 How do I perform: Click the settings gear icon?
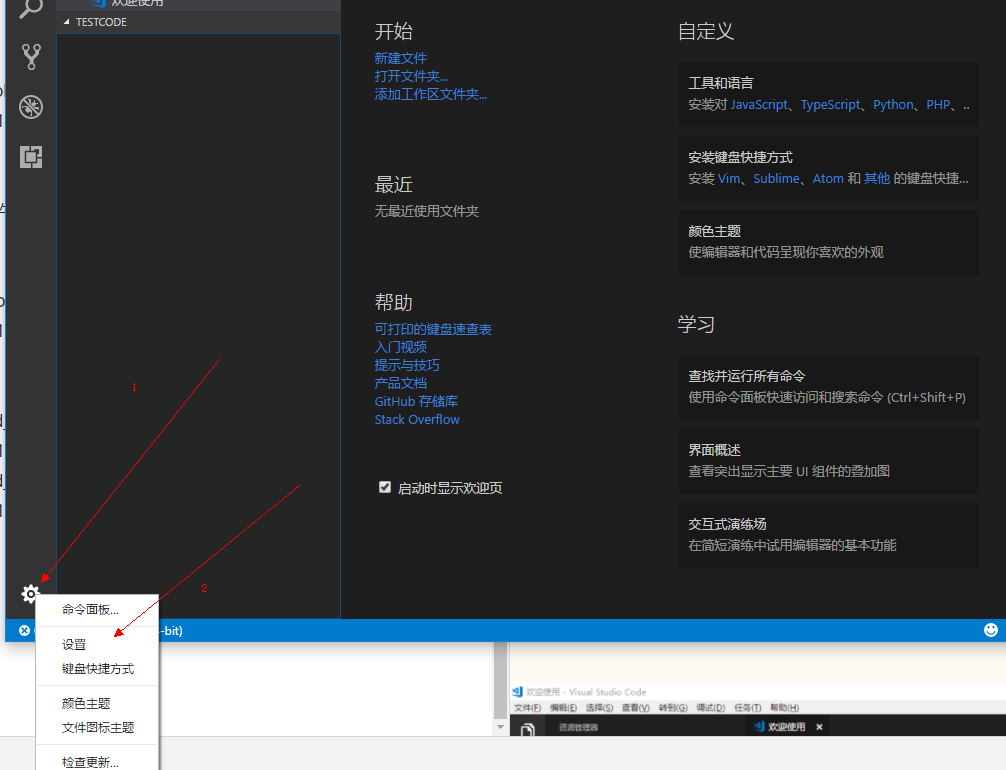point(30,594)
